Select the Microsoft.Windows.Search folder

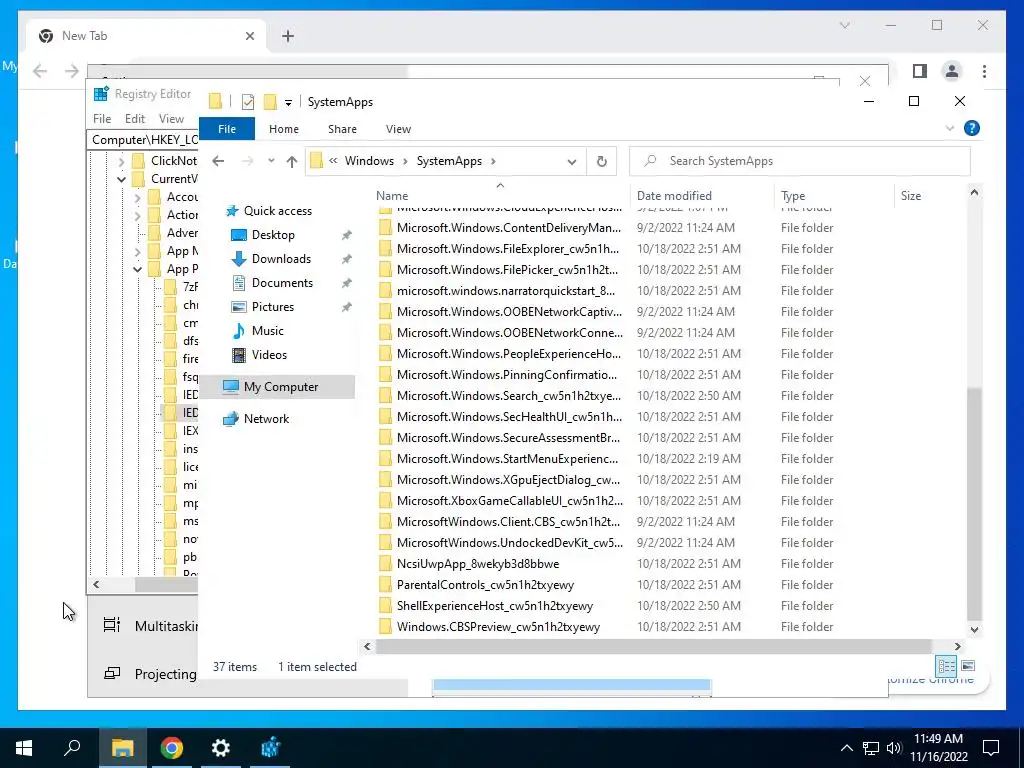(x=509, y=396)
